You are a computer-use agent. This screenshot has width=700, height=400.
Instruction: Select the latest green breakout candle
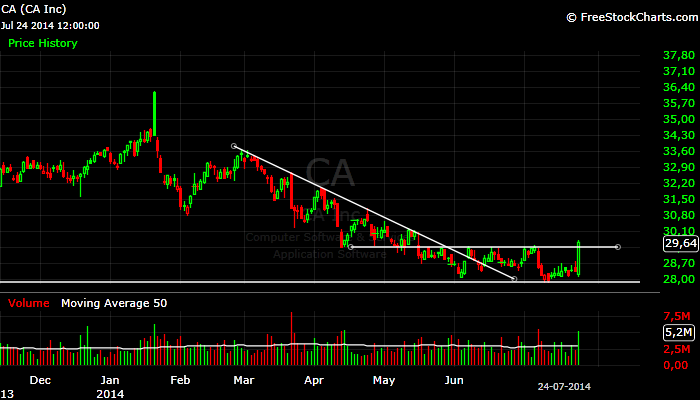tap(579, 258)
